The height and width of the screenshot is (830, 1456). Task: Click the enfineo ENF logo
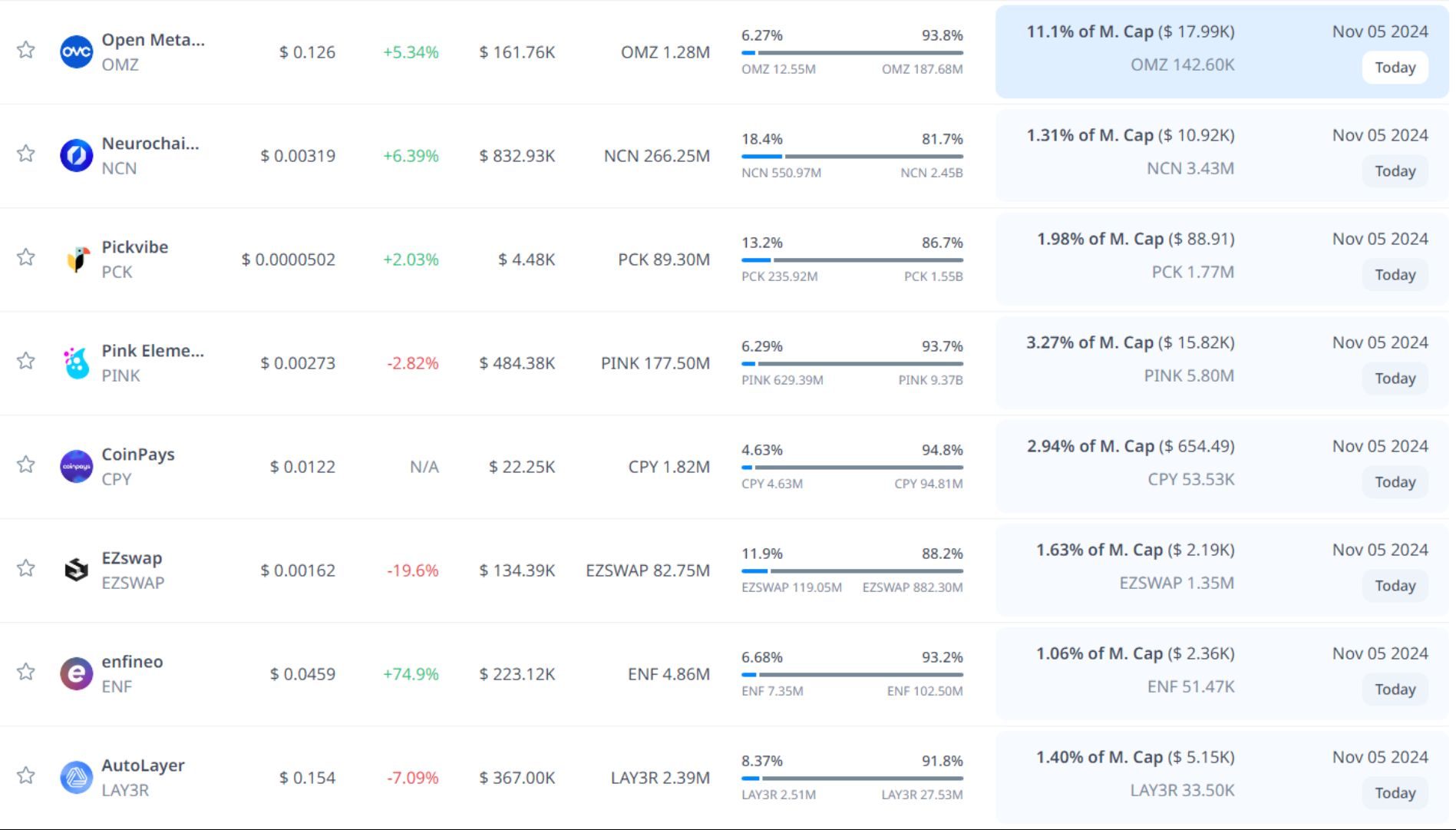tap(77, 674)
